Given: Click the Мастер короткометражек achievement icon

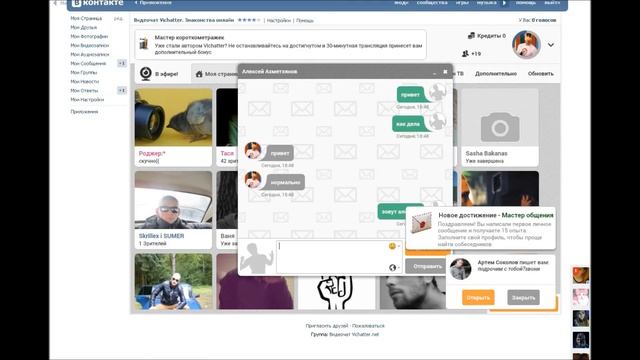Looking at the screenshot, I should (144, 43).
